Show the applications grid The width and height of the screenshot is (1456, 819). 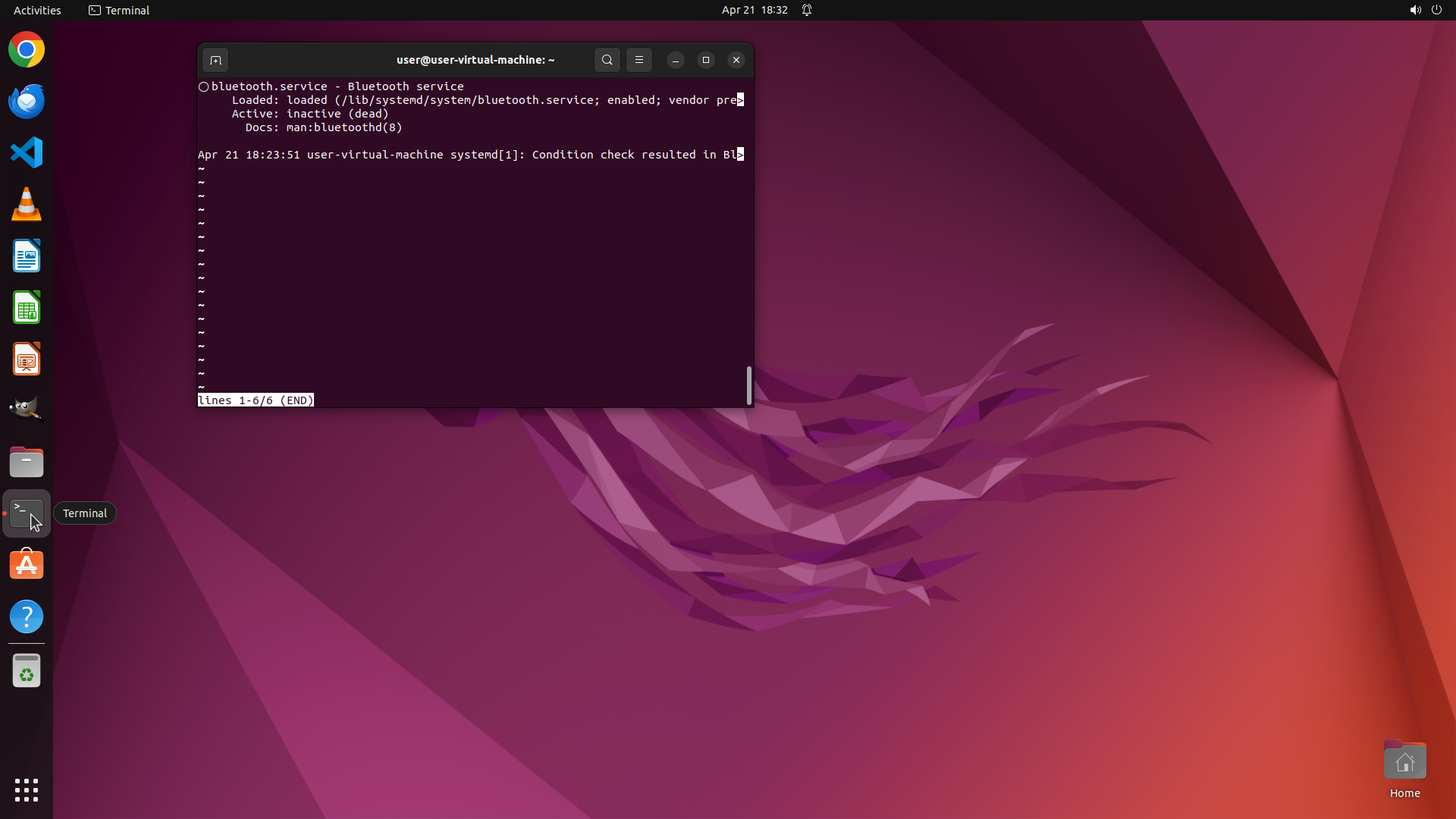[27, 790]
